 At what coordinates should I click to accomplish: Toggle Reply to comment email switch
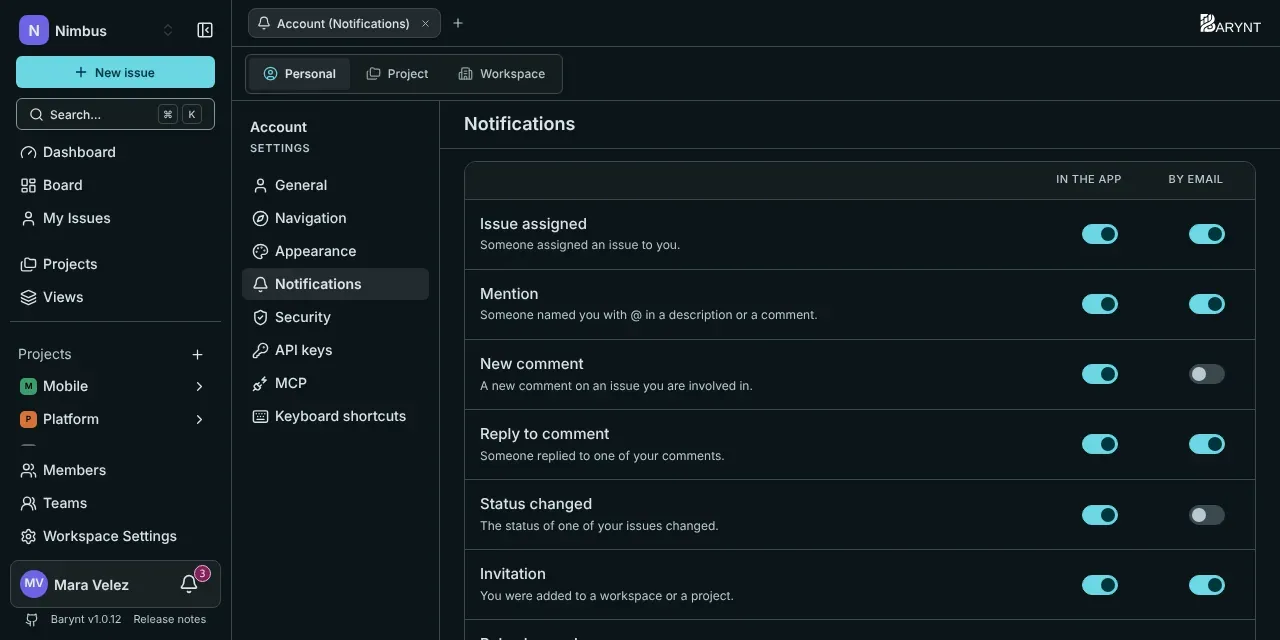point(1207,444)
